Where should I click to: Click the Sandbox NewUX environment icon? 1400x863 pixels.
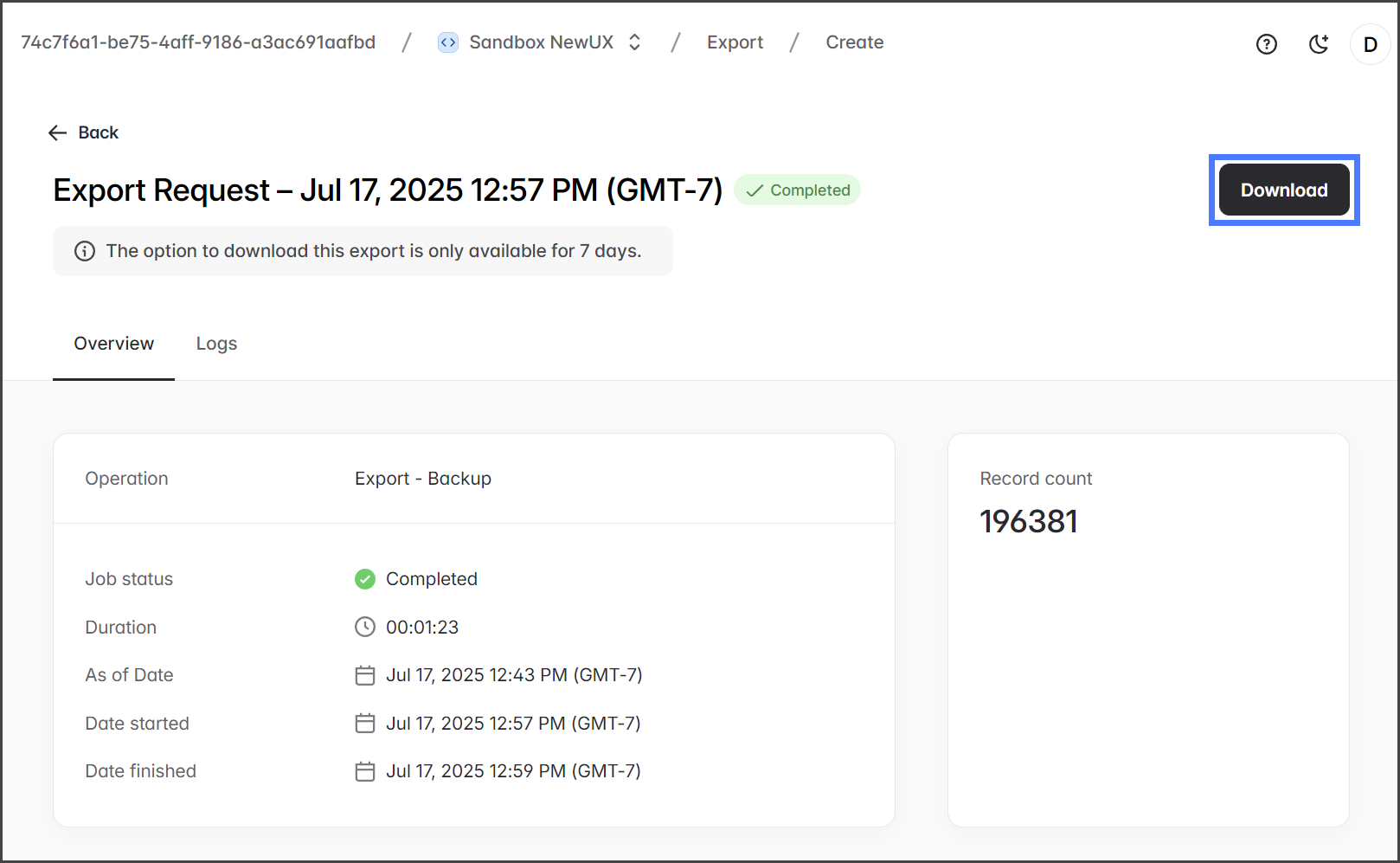point(447,42)
